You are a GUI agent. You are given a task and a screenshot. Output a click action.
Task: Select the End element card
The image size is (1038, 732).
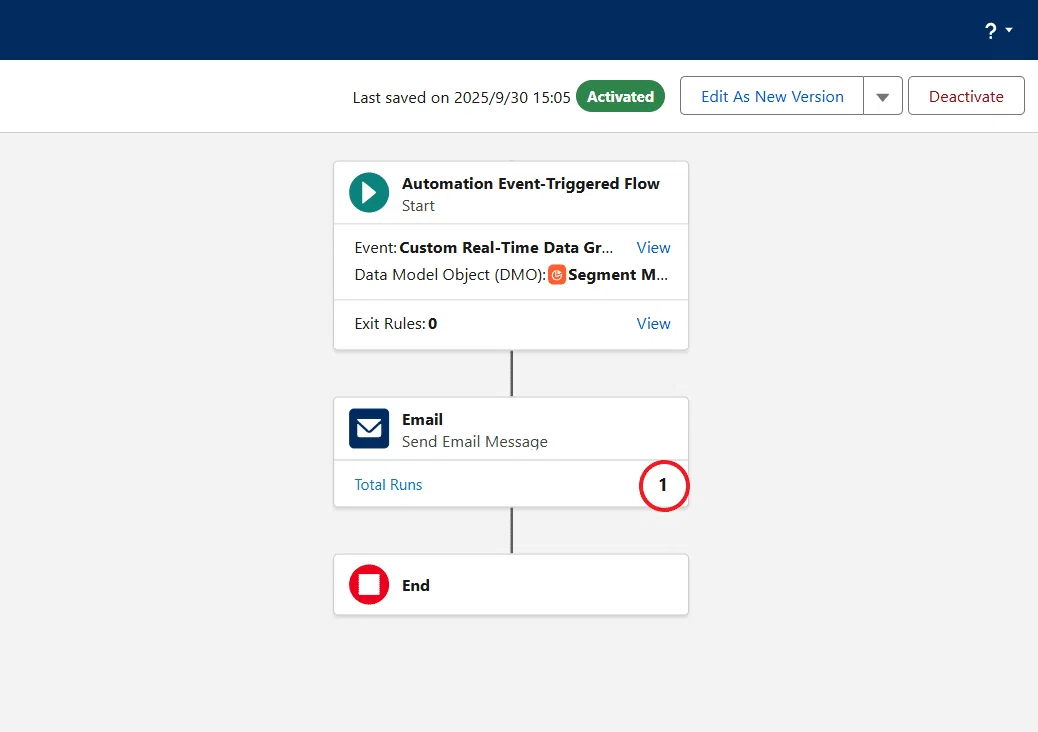click(x=511, y=584)
